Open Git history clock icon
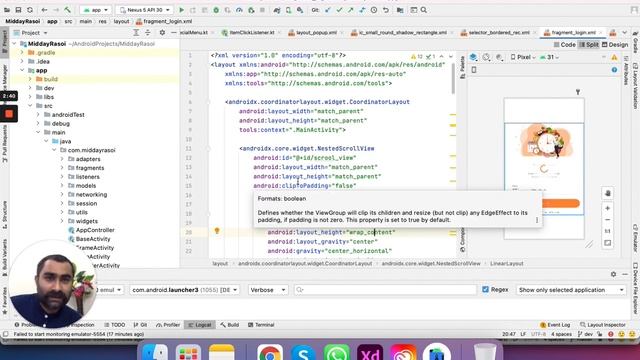The image size is (640, 360). coord(374,10)
